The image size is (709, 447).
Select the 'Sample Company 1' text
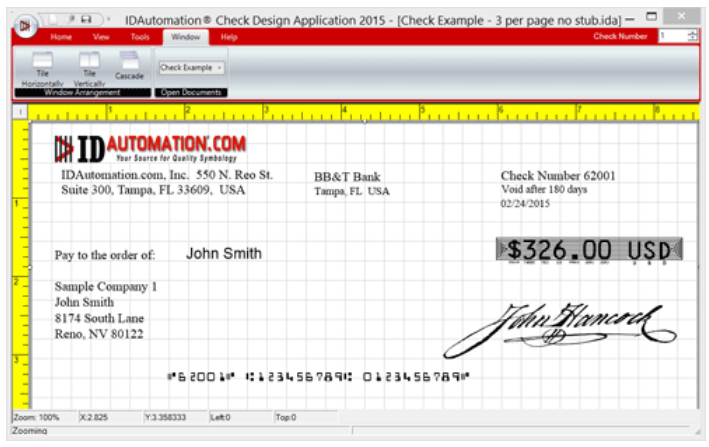(106, 287)
